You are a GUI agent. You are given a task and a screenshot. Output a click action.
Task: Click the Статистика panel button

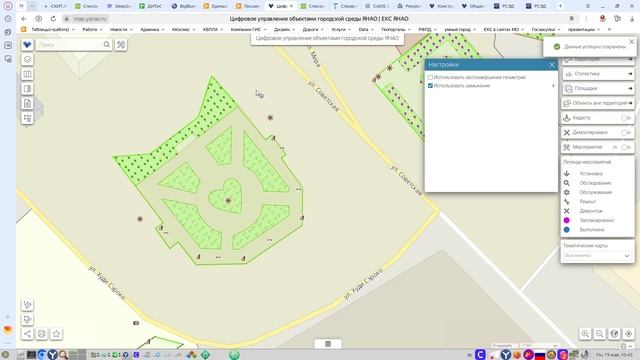coord(598,74)
